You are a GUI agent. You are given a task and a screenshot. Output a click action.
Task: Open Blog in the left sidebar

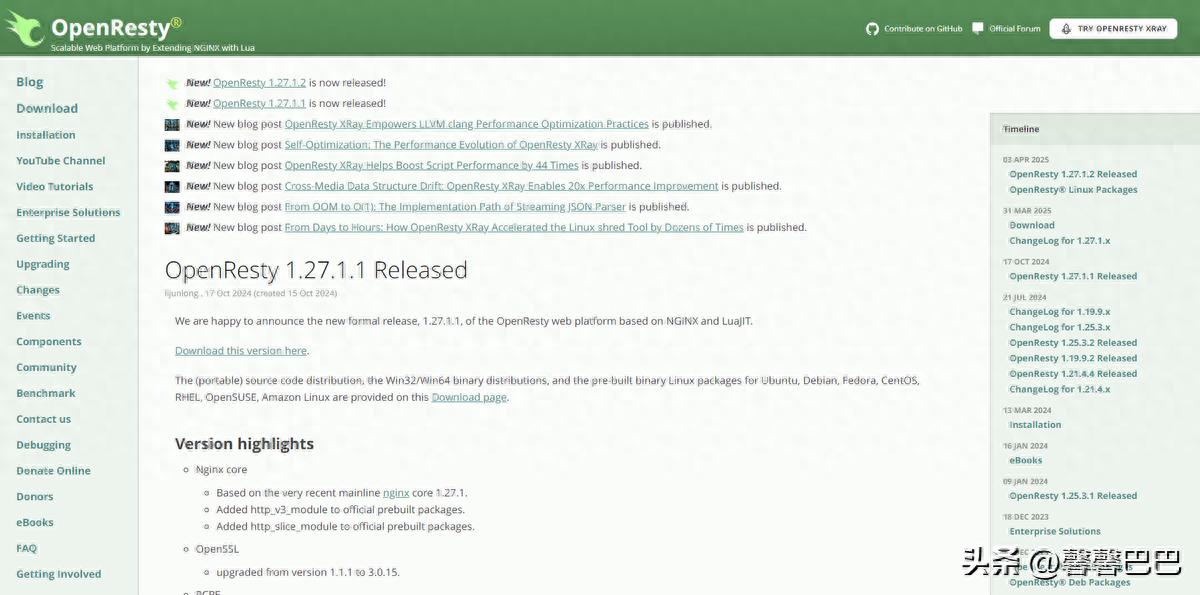pyautogui.click(x=30, y=82)
